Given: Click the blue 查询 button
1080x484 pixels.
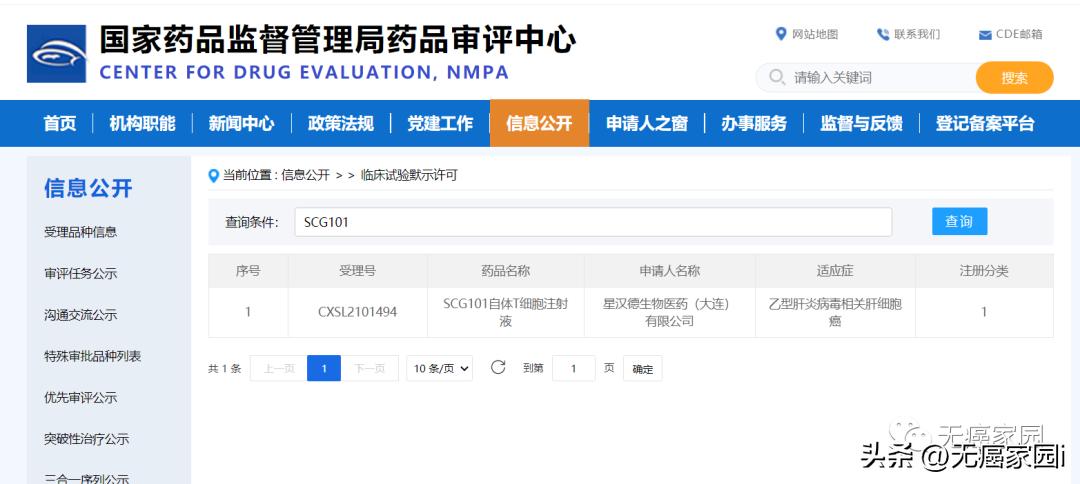Looking at the screenshot, I should tap(959, 221).
